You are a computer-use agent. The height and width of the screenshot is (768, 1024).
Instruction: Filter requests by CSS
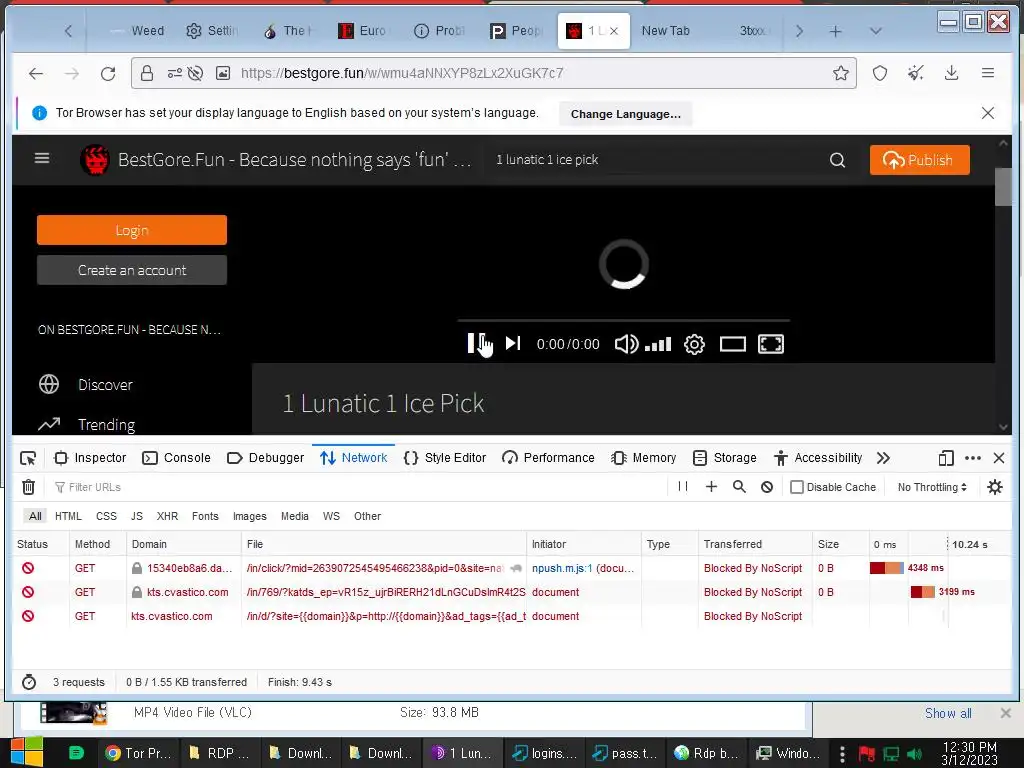pyautogui.click(x=106, y=516)
